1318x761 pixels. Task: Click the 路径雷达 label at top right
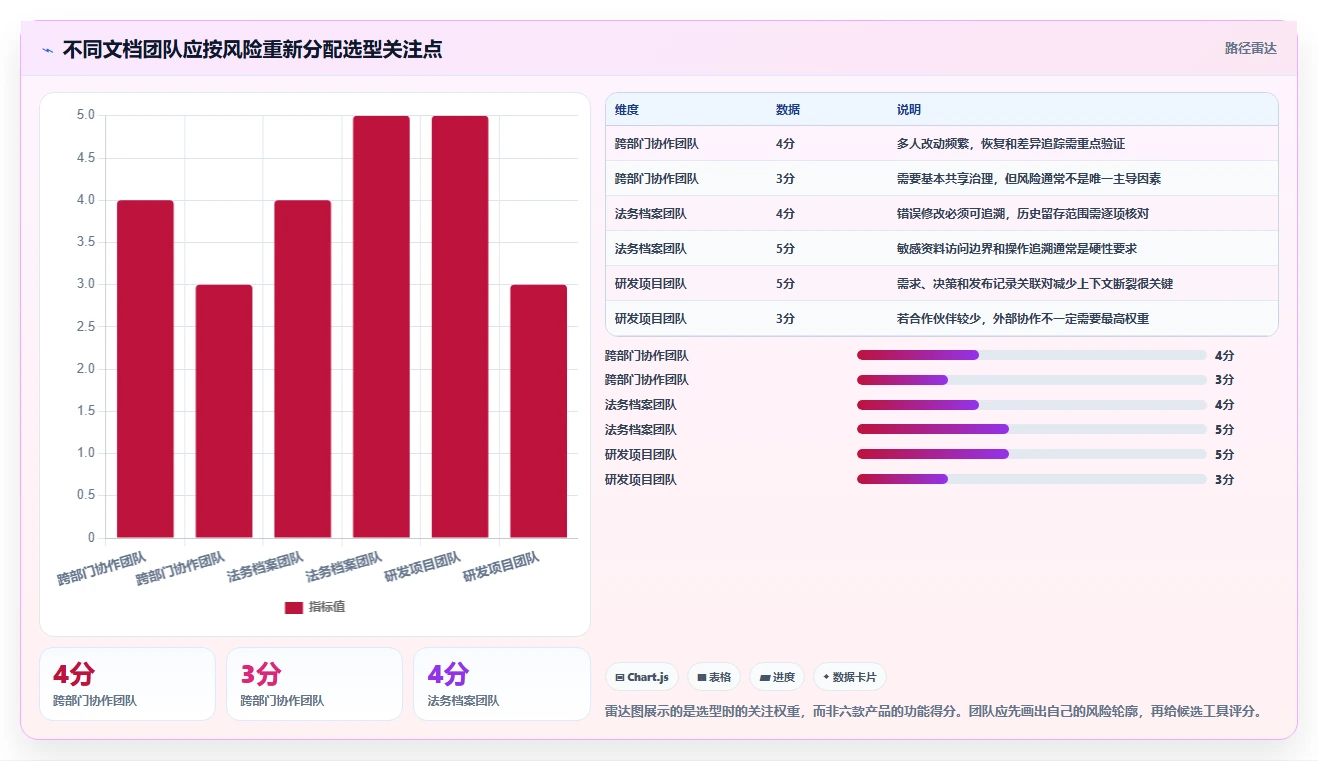tap(1251, 48)
